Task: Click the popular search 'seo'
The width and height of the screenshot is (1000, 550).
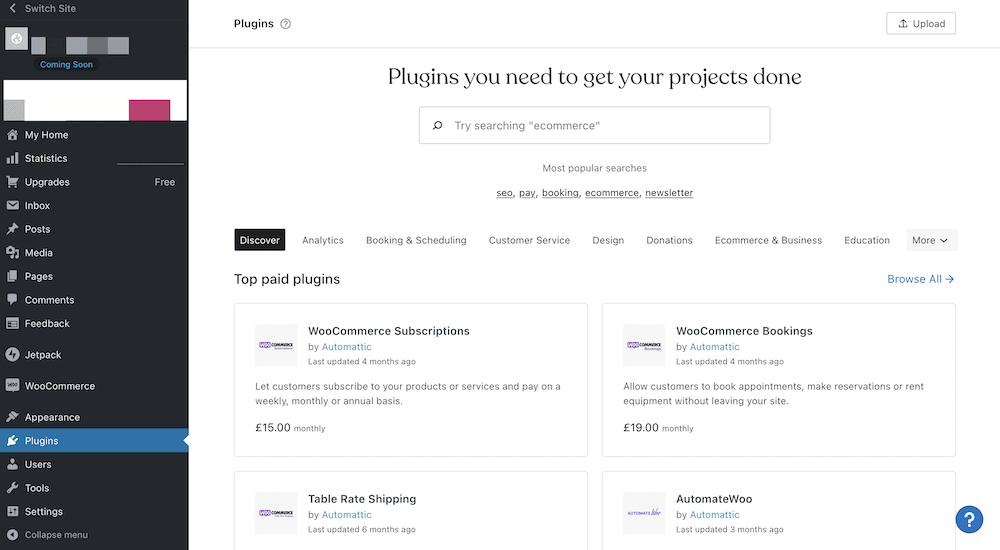Action: [504, 193]
